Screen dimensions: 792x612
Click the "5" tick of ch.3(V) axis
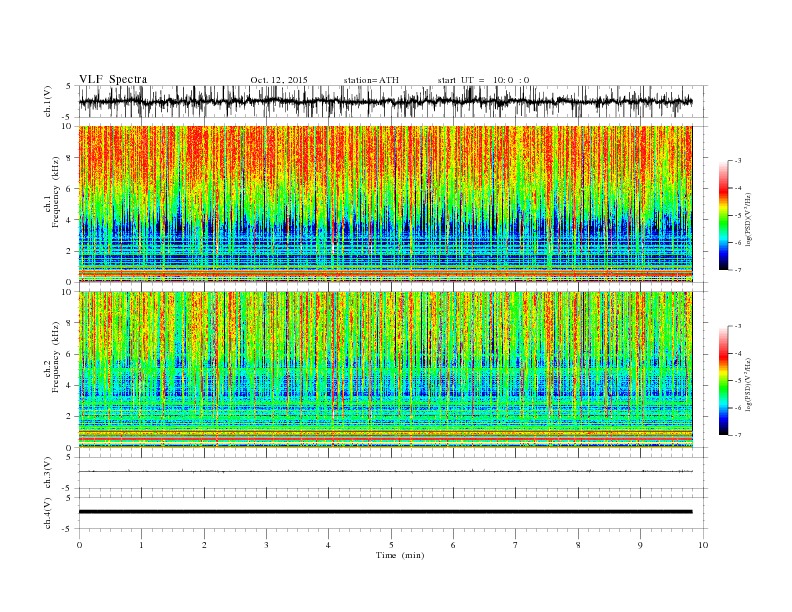[69, 457]
